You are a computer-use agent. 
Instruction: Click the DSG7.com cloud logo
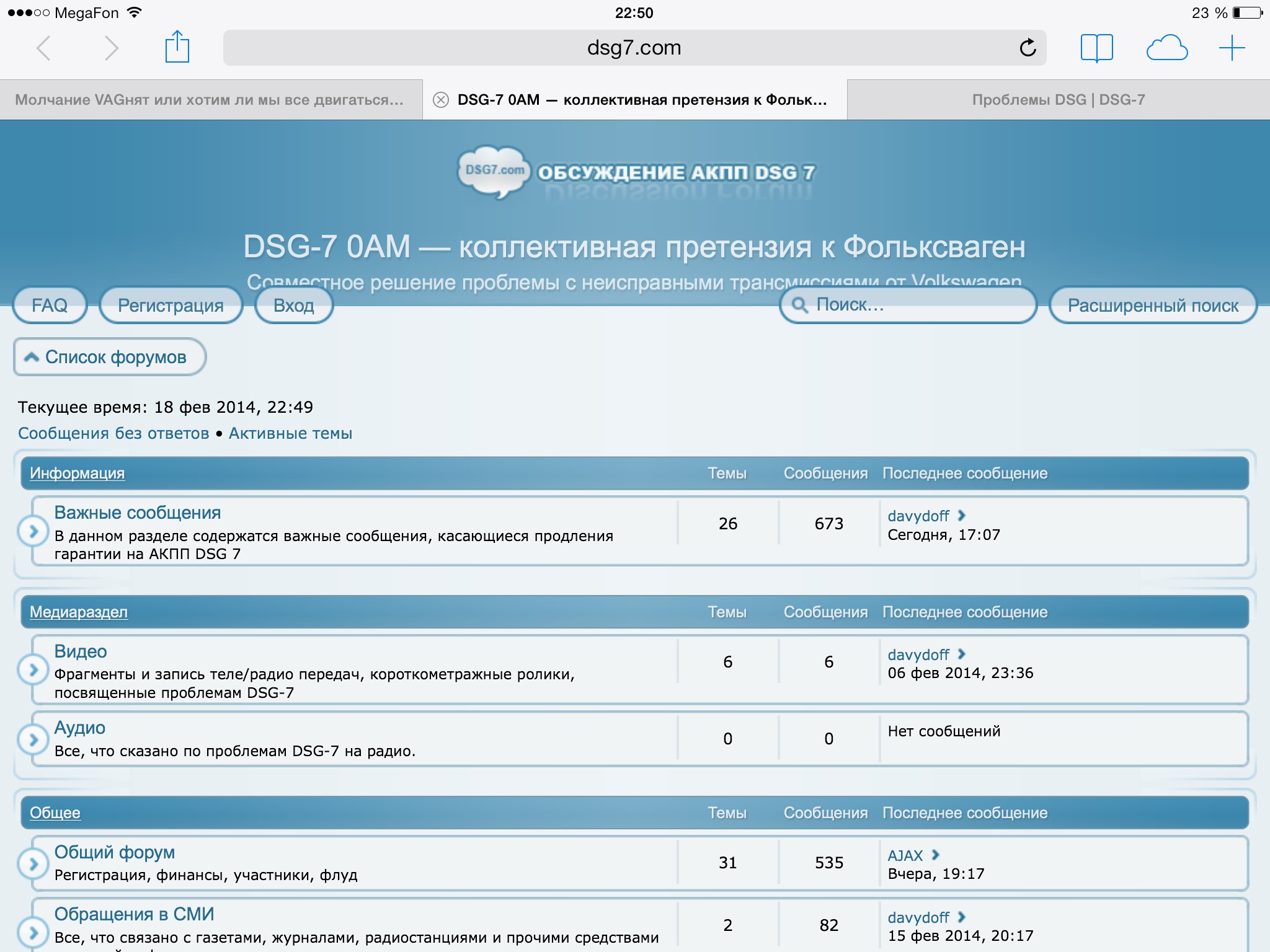click(494, 171)
